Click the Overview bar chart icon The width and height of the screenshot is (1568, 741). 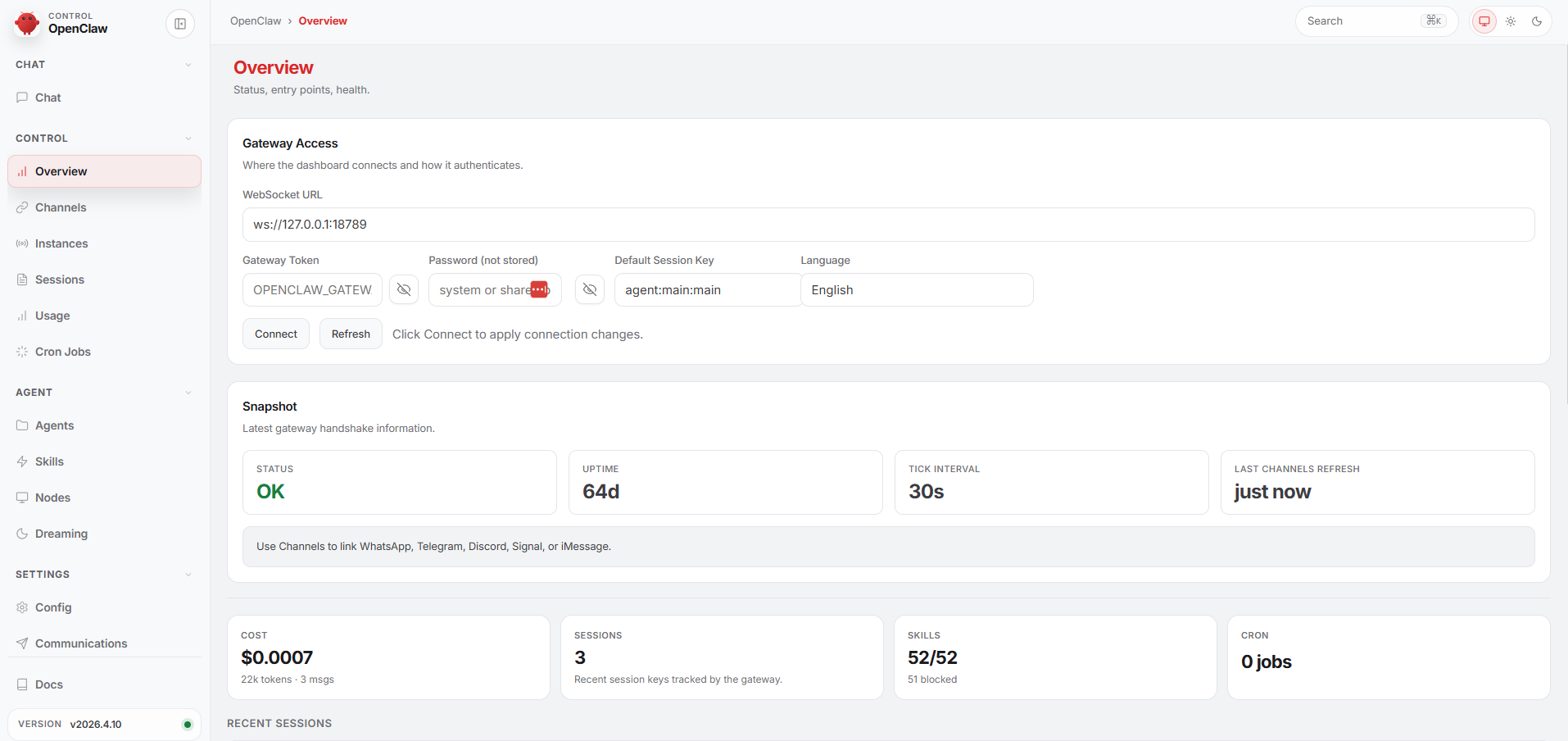(x=22, y=171)
